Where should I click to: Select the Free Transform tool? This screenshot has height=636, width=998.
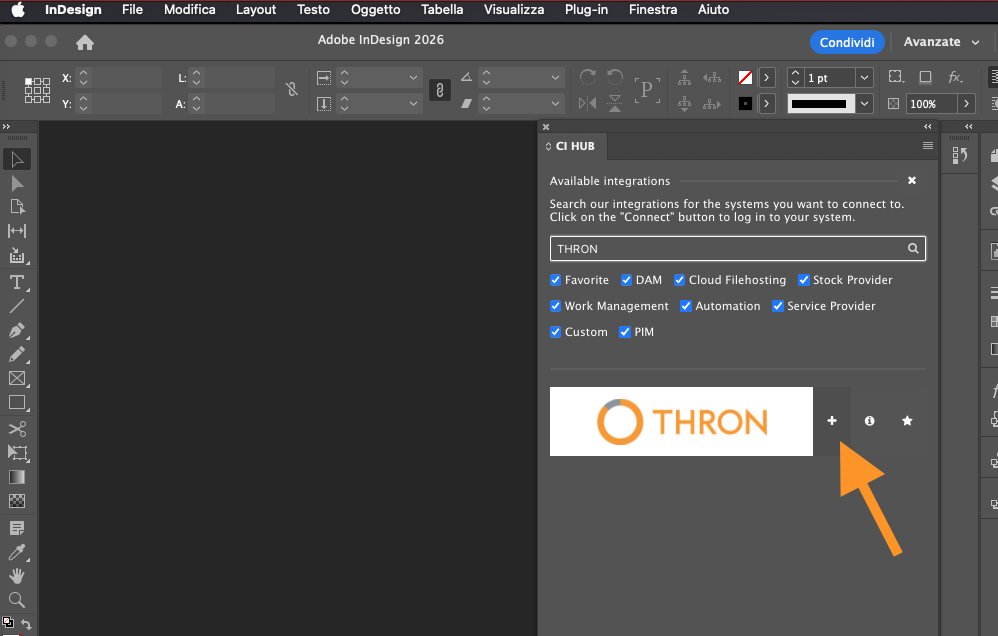tap(17, 453)
